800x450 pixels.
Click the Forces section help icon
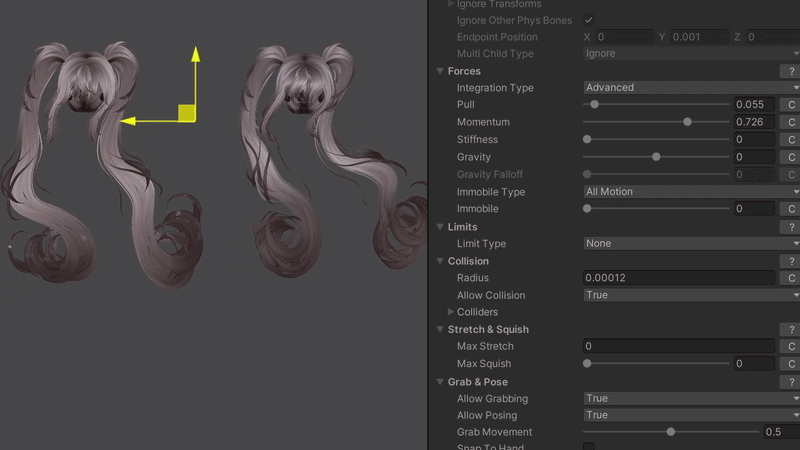791,71
